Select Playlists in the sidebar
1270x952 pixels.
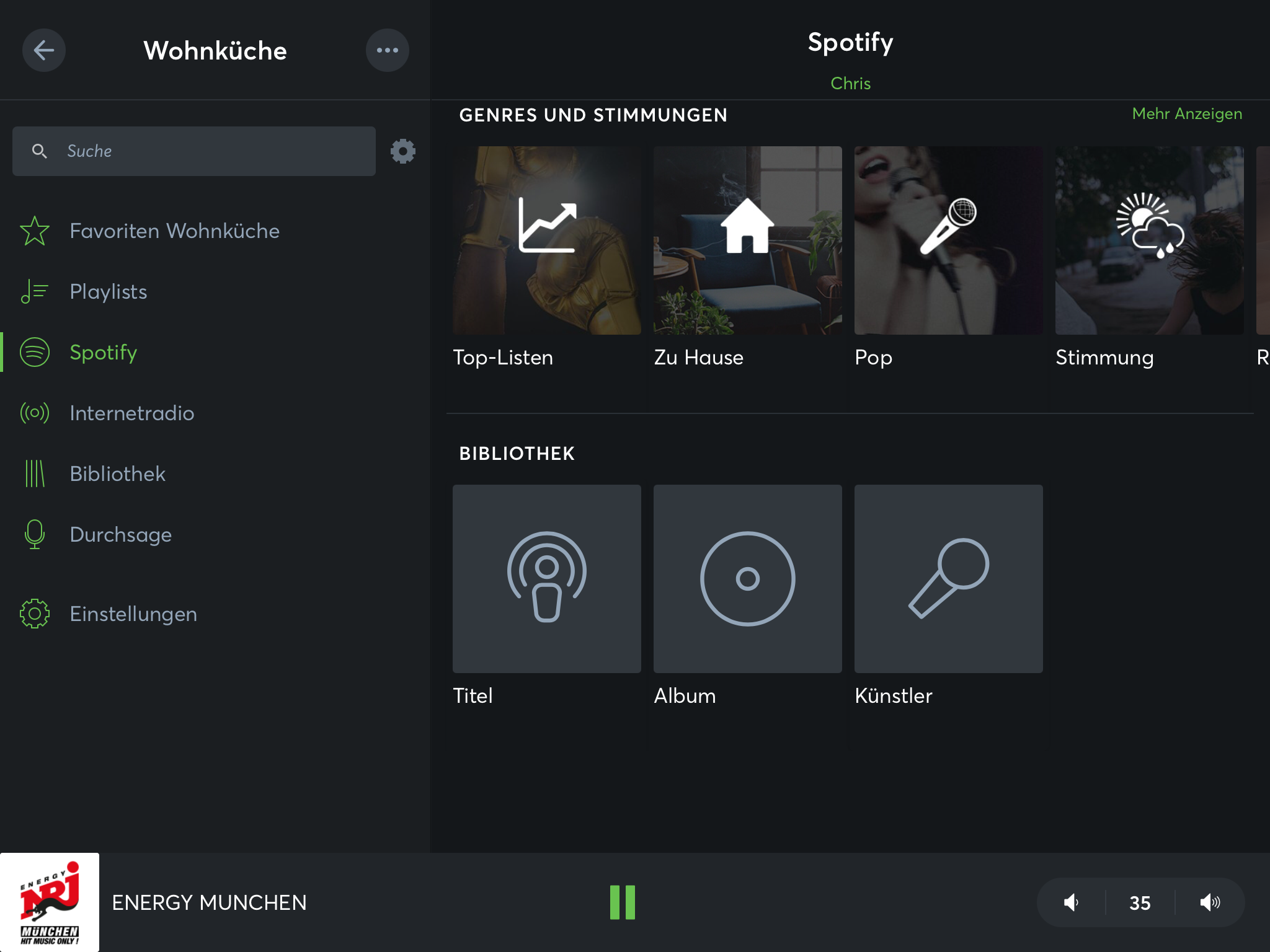[109, 292]
